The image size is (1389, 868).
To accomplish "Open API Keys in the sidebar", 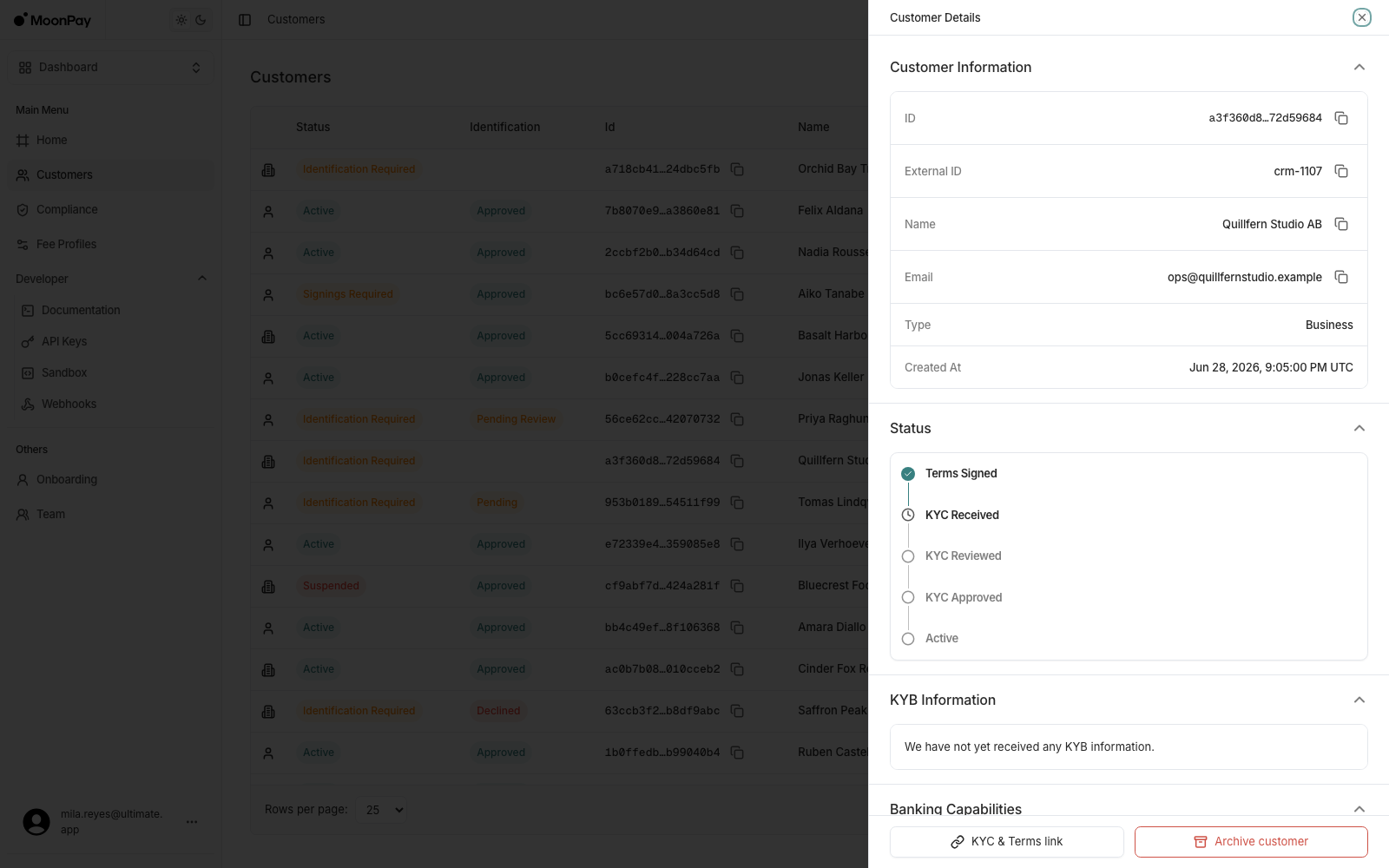I will point(64,341).
